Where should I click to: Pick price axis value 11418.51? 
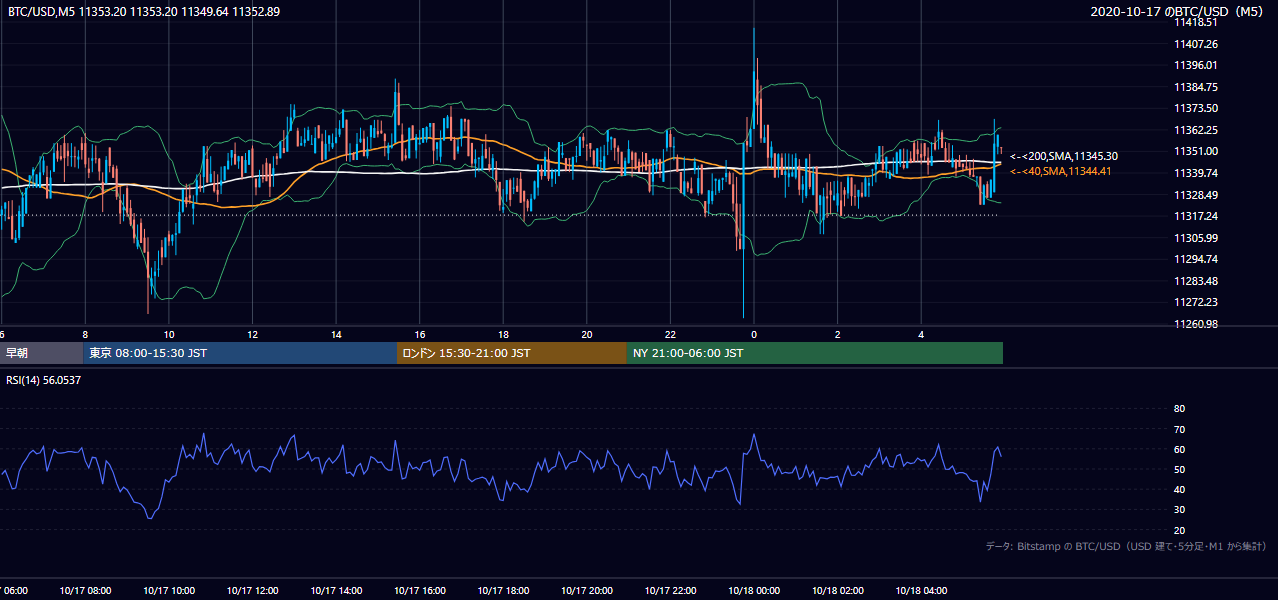pos(1197,22)
